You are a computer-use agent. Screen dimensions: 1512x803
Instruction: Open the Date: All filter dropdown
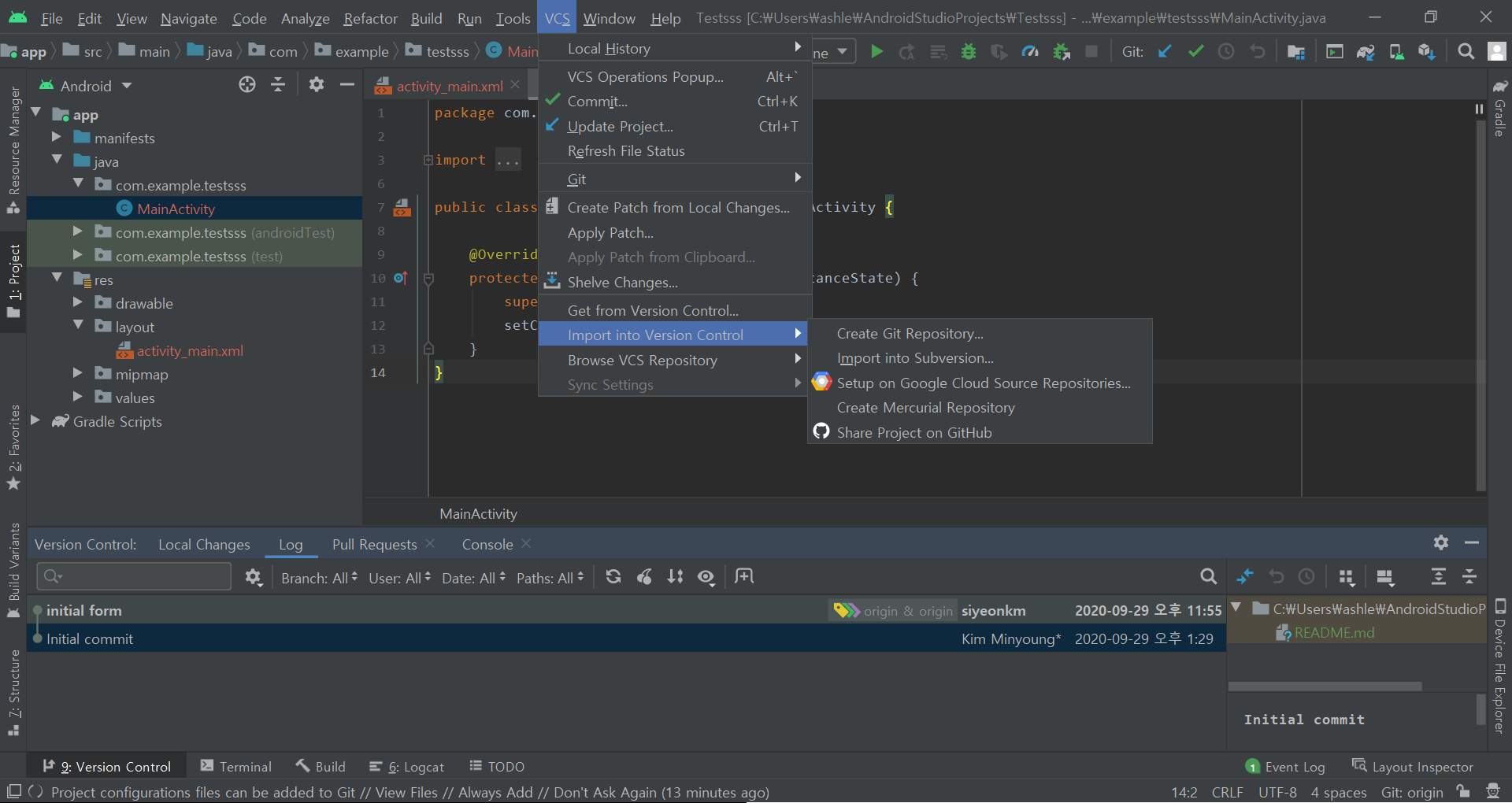click(473, 578)
